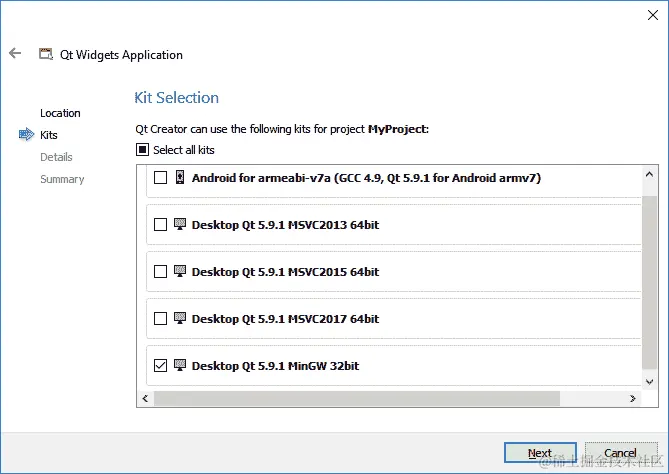The height and width of the screenshot is (474, 669).
Task: Click the Android for armeabi-v7a kit label
Action: coord(366,178)
